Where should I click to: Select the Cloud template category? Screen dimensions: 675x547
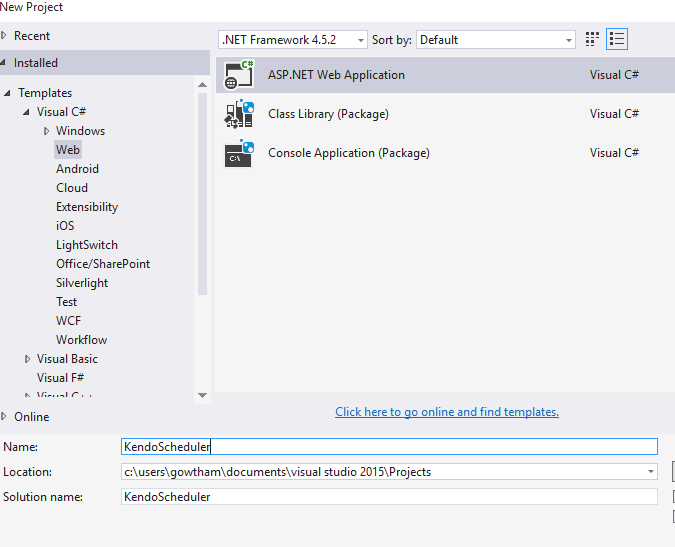[x=72, y=188]
